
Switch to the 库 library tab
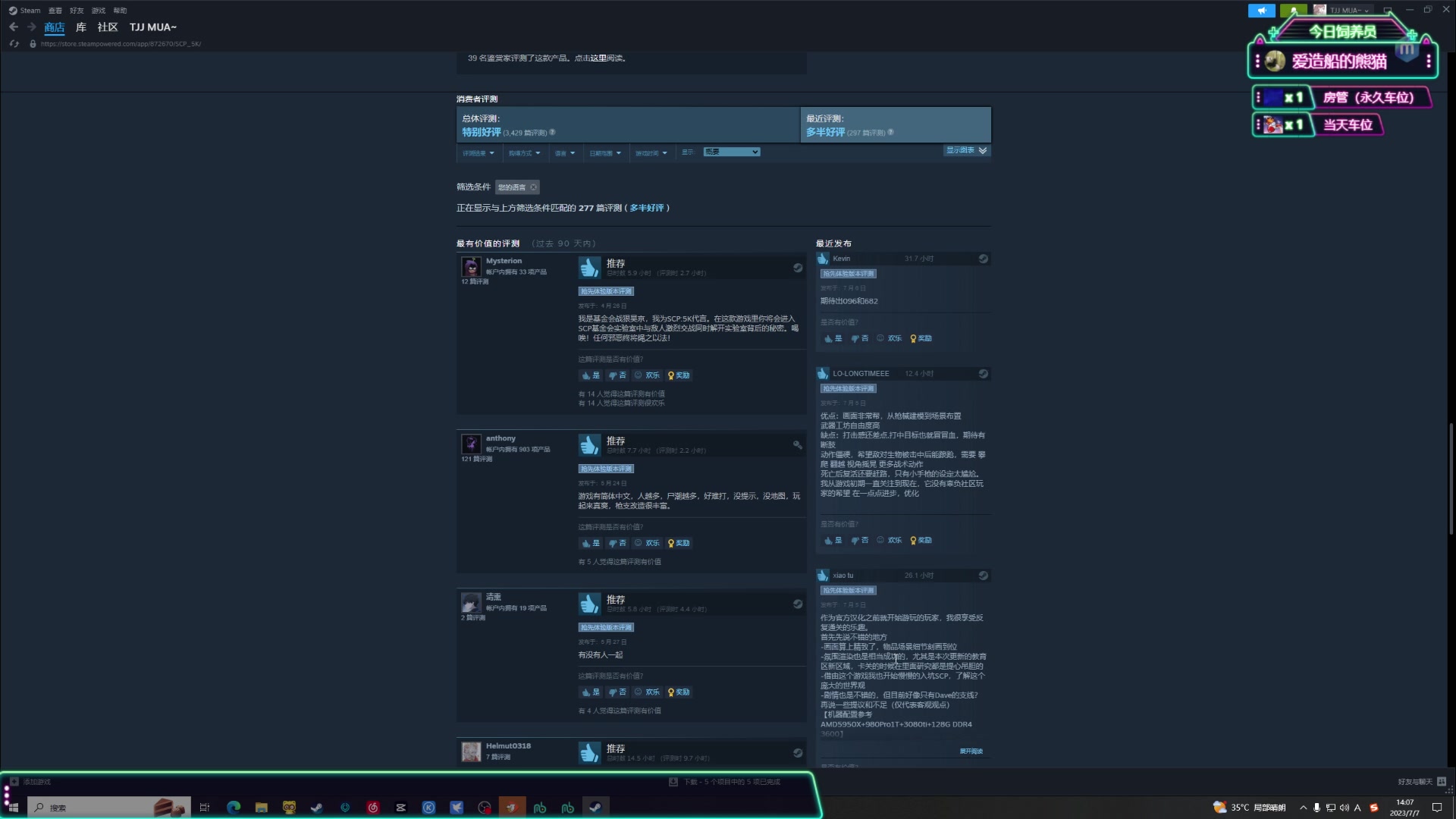click(81, 27)
